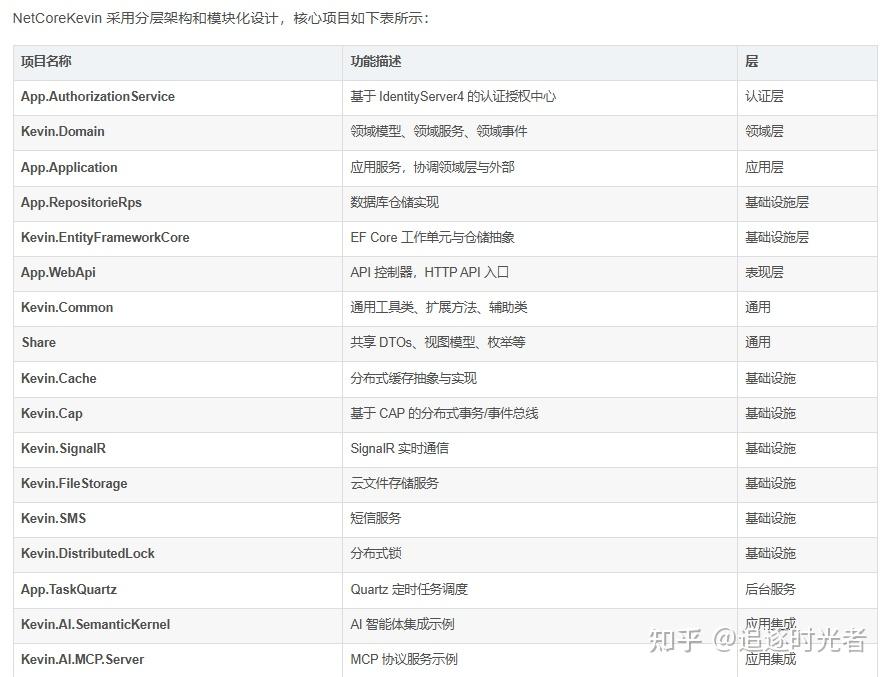The width and height of the screenshot is (890, 677).
Task: Click the 短信服务 description
Action: pos(376,518)
